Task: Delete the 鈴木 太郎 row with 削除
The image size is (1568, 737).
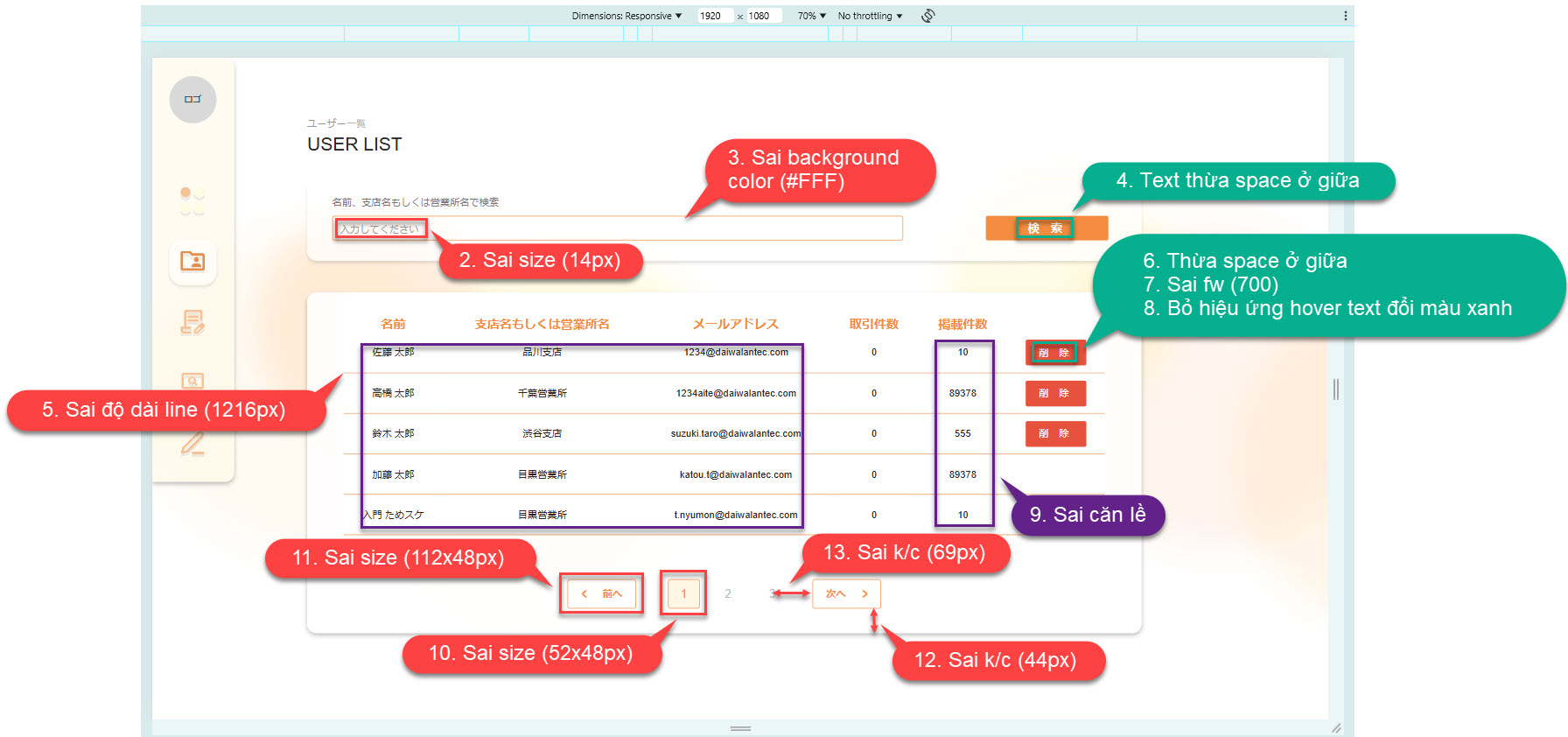Action: [x=1055, y=434]
